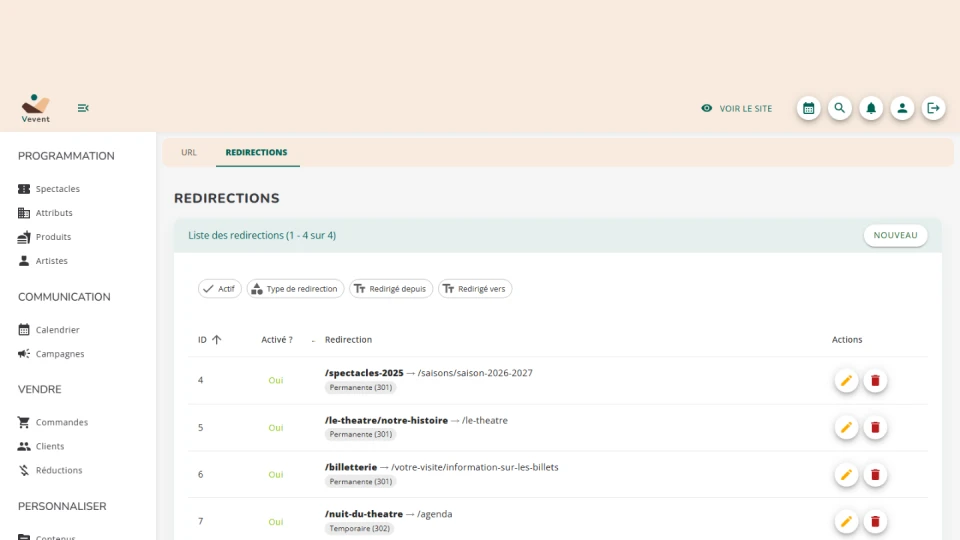Edit the /le-theatre/notre-histoire redirection

click(x=846, y=428)
